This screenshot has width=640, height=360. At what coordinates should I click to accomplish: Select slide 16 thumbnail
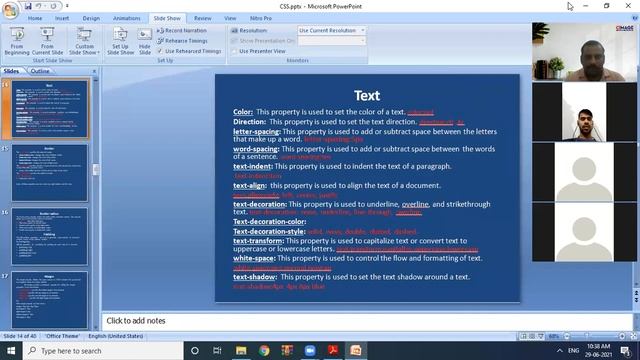coord(49,236)
